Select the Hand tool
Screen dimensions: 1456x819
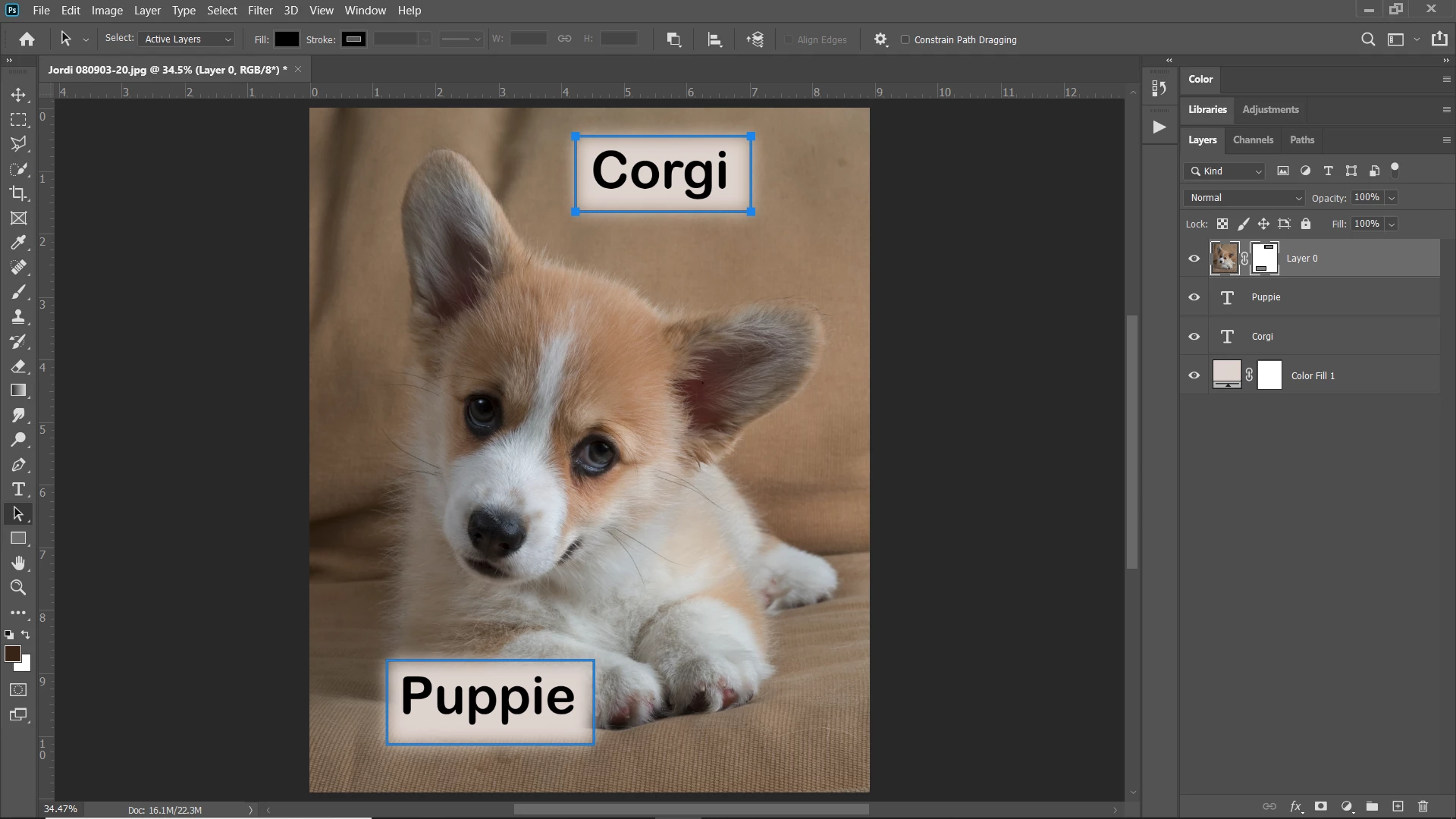point(18,563)
